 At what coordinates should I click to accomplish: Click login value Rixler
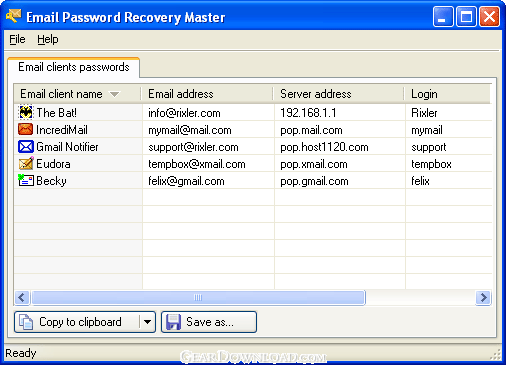pos(424,113)
